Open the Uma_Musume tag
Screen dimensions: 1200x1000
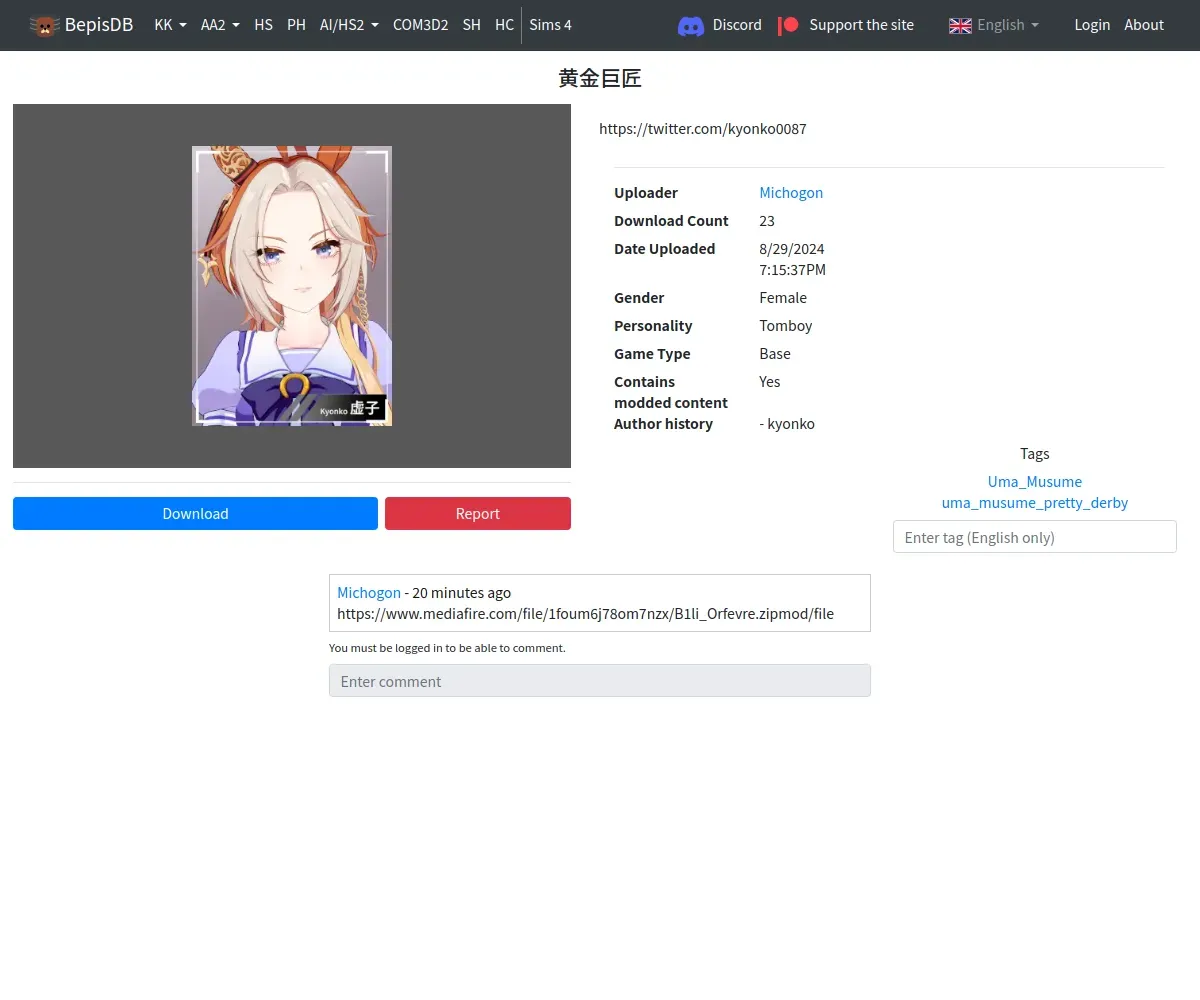point(1035,482)
